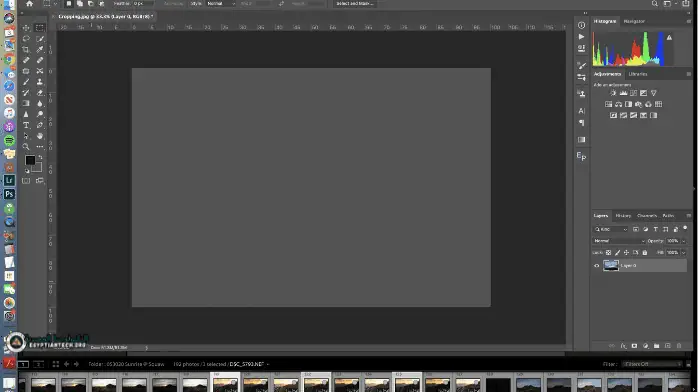The height and width of the screenshot is (392, 698).
Task: Switch to the Libraries tab
Action: 638,74
